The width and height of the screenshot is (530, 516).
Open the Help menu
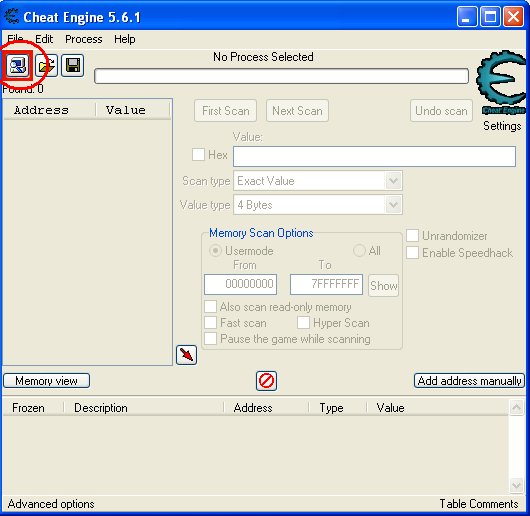click(x=125, y=39)
